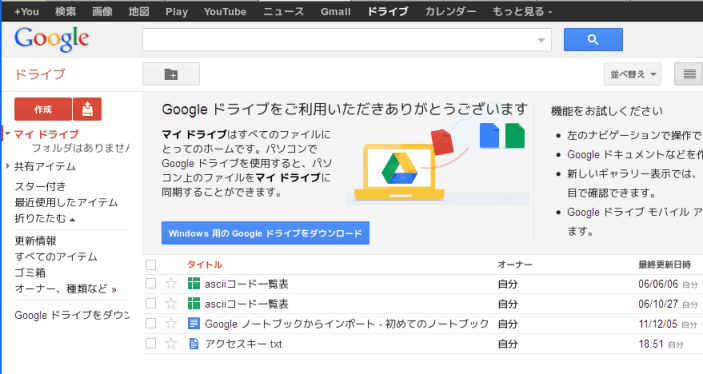This screenshot has height=374, width=703.
Task: Open the 並べ替え sort dropdown
Action: click(x=633, y=74)
